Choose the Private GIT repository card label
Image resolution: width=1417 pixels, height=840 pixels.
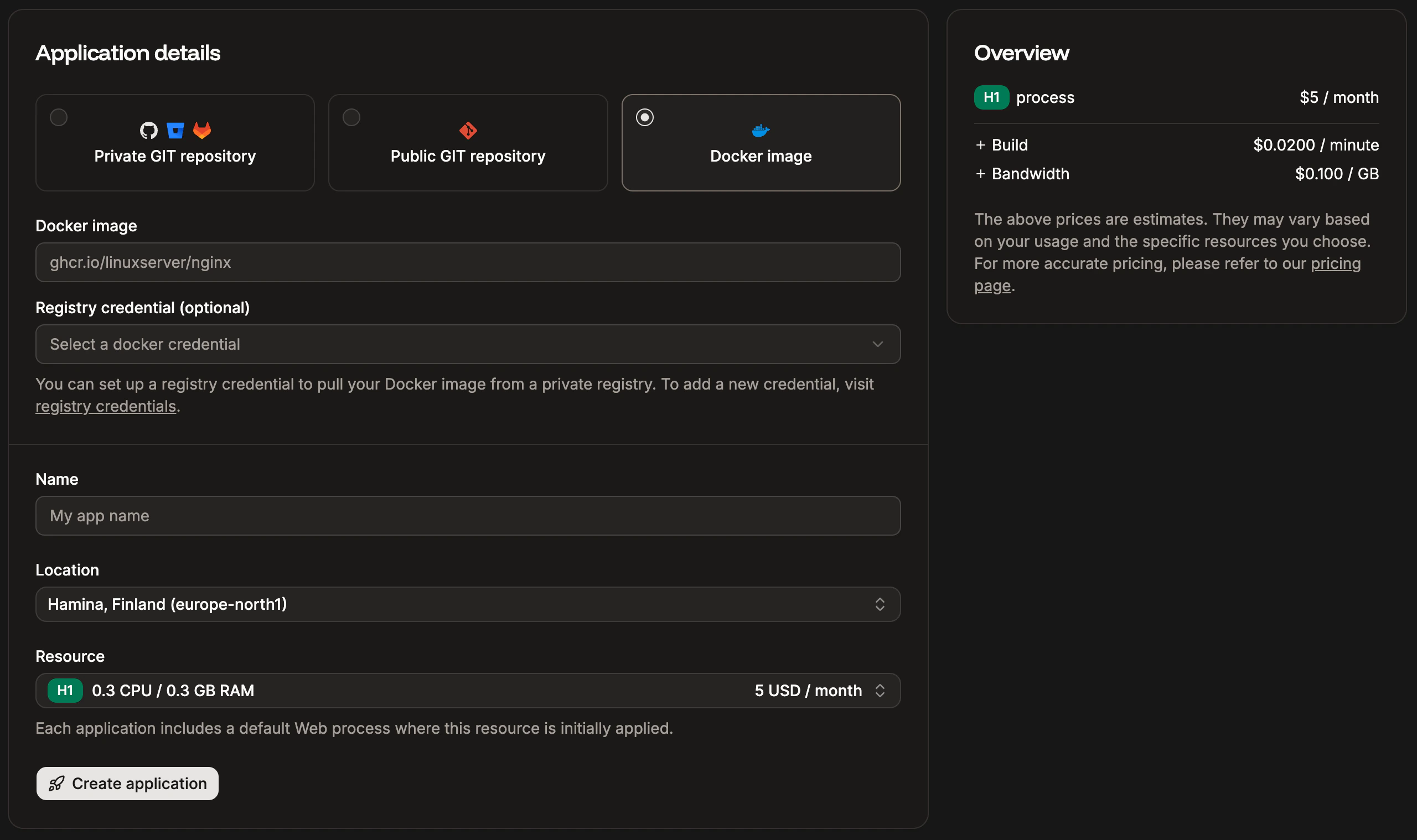175,156
